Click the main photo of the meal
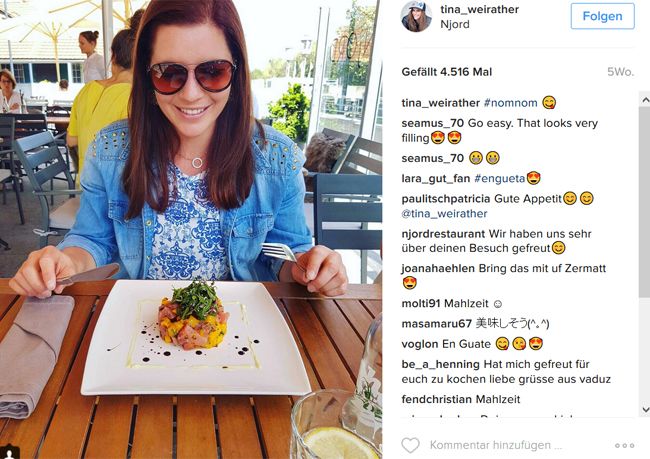Image resolution: width=650 pixels, height=459 pixels. [x=191, y=229]
